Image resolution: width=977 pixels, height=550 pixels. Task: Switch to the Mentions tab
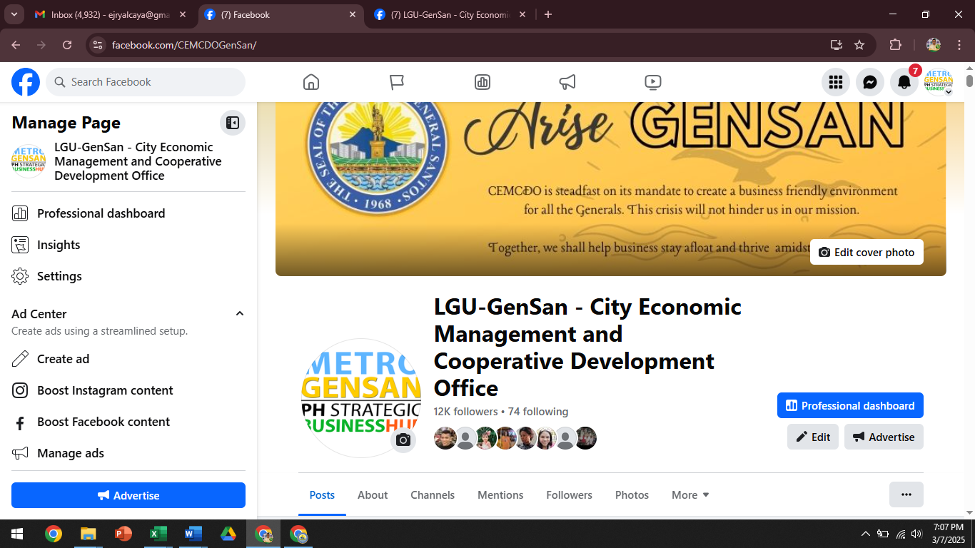pos(500,495)
